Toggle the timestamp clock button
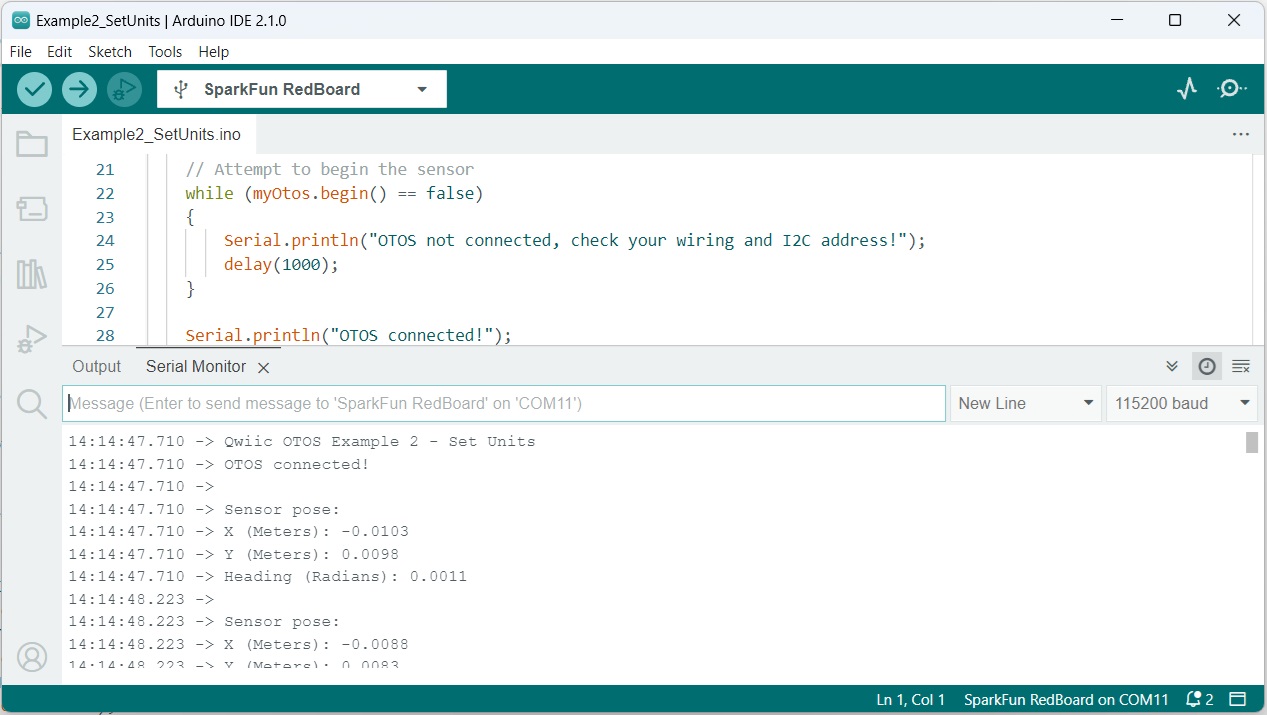Screen dimensions: 1267x715 coord(1207,366)
